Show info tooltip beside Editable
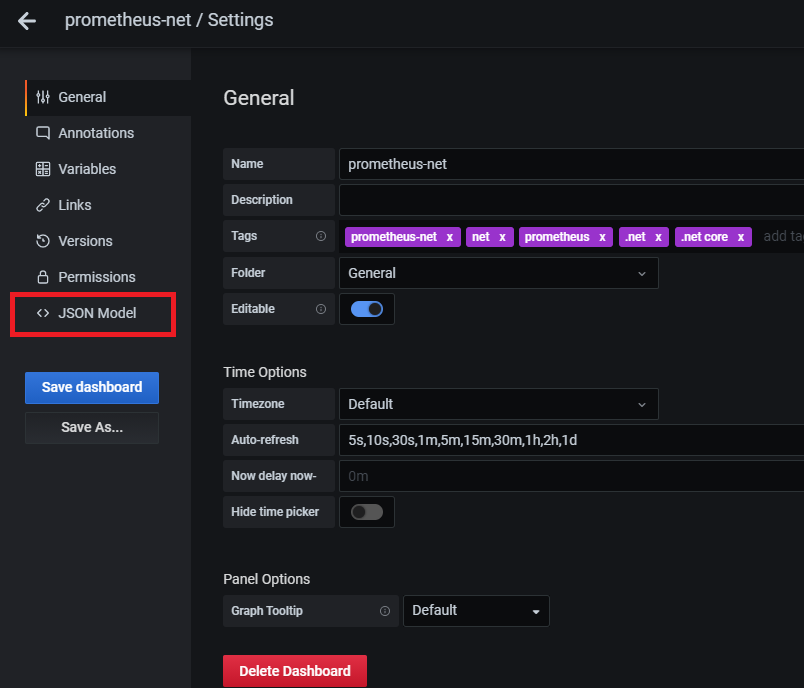This screenshot has height=688, width=804. (x=321, y=309)
